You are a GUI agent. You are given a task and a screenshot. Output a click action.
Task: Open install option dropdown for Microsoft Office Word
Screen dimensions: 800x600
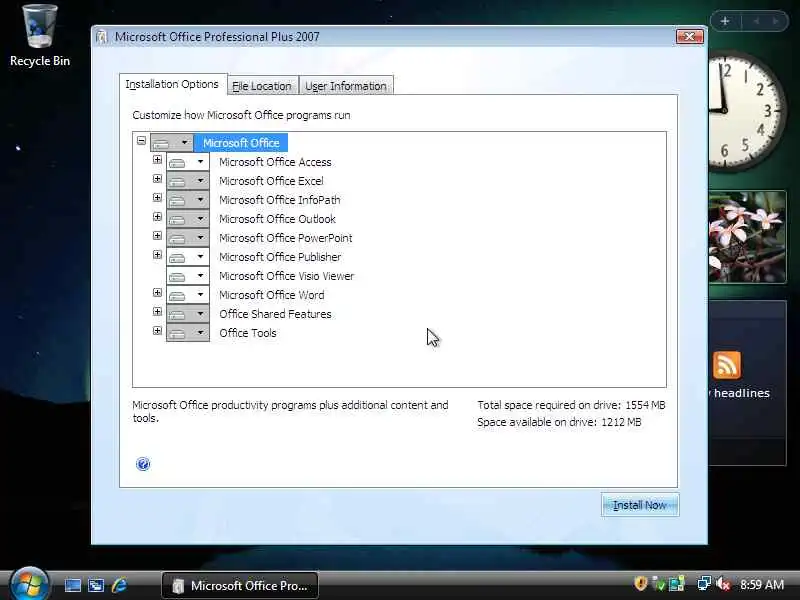[188, 295]
